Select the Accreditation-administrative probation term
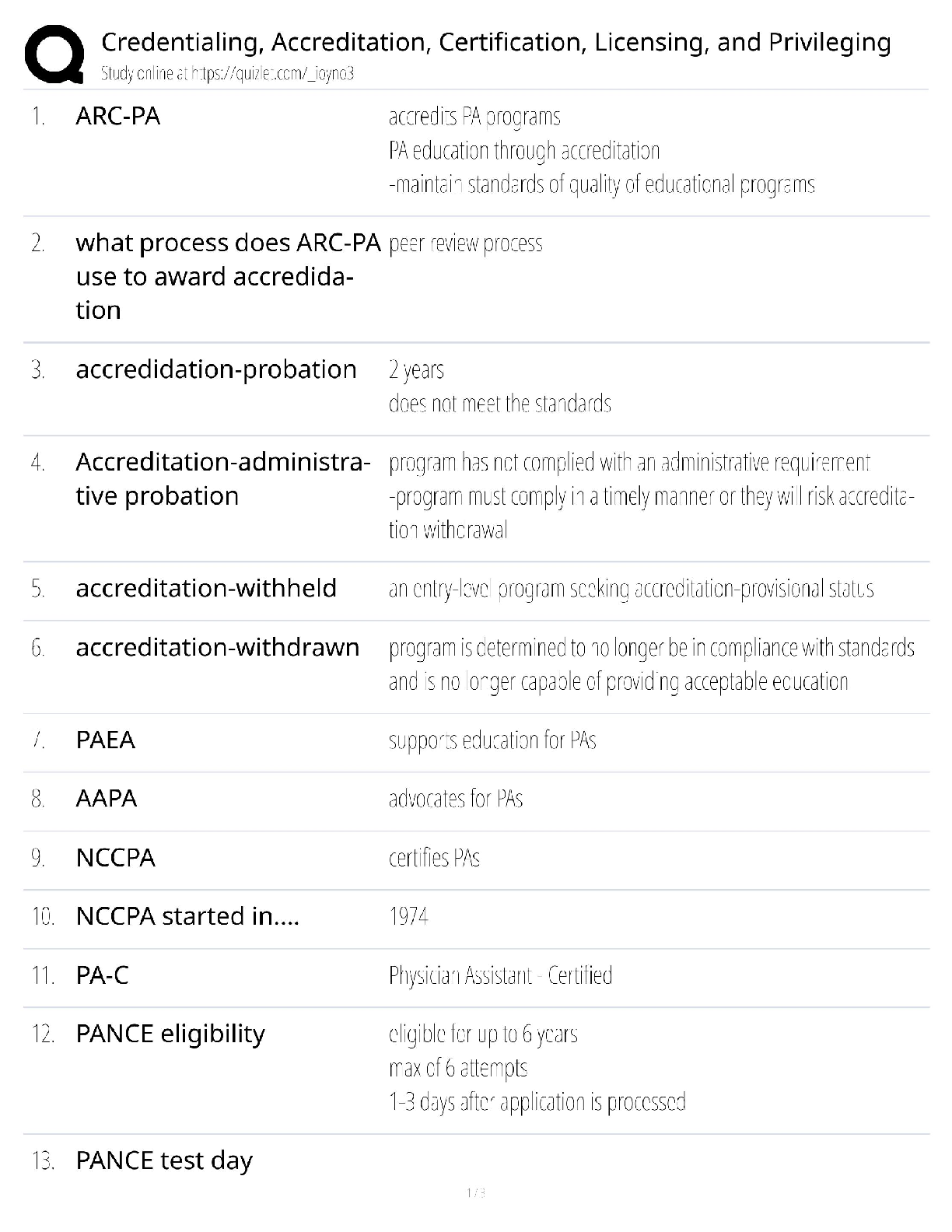952x1232 pixels. tap(222, 479)
